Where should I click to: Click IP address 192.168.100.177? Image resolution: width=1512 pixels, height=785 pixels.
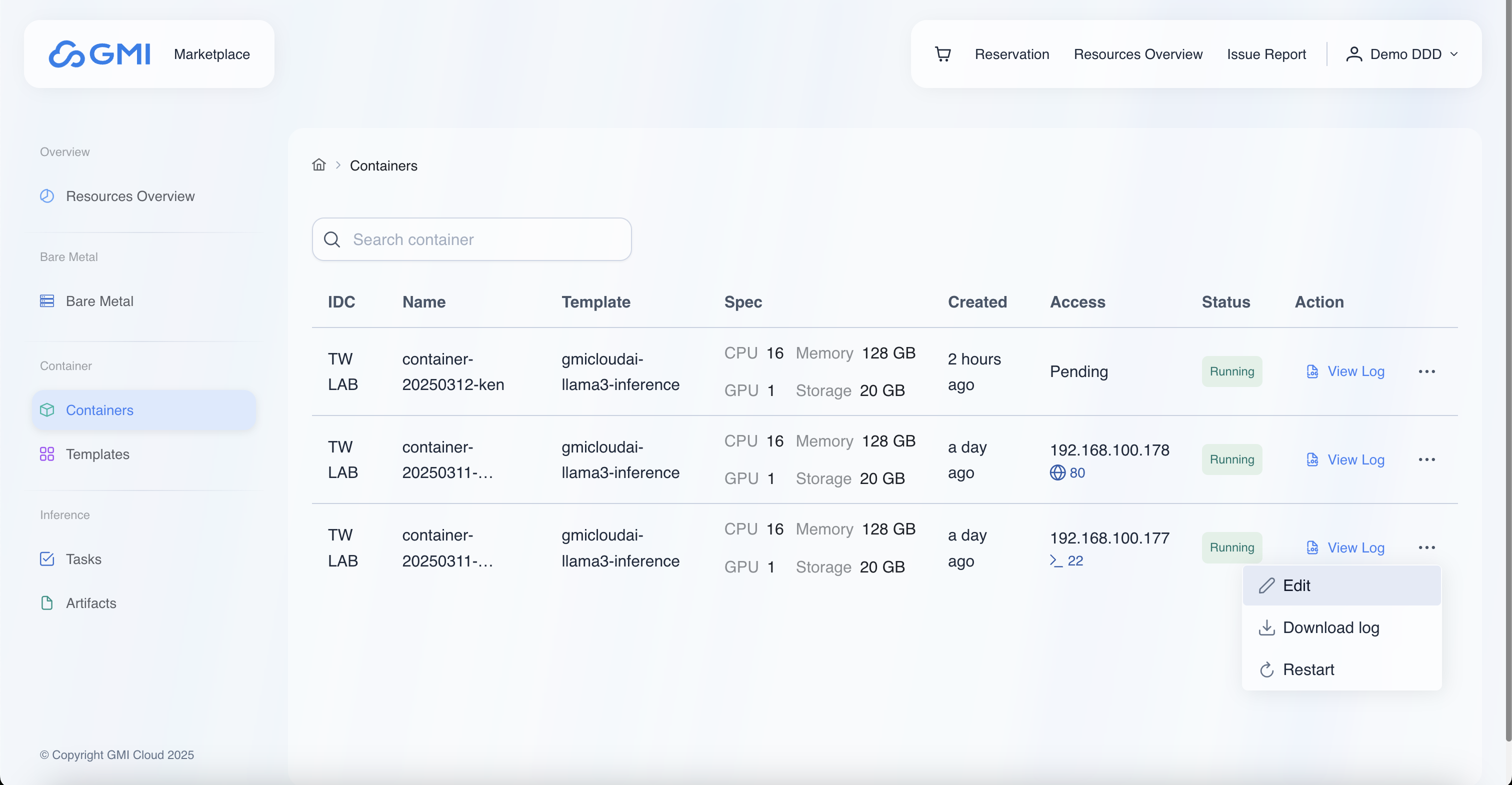tap(1109, 538)
